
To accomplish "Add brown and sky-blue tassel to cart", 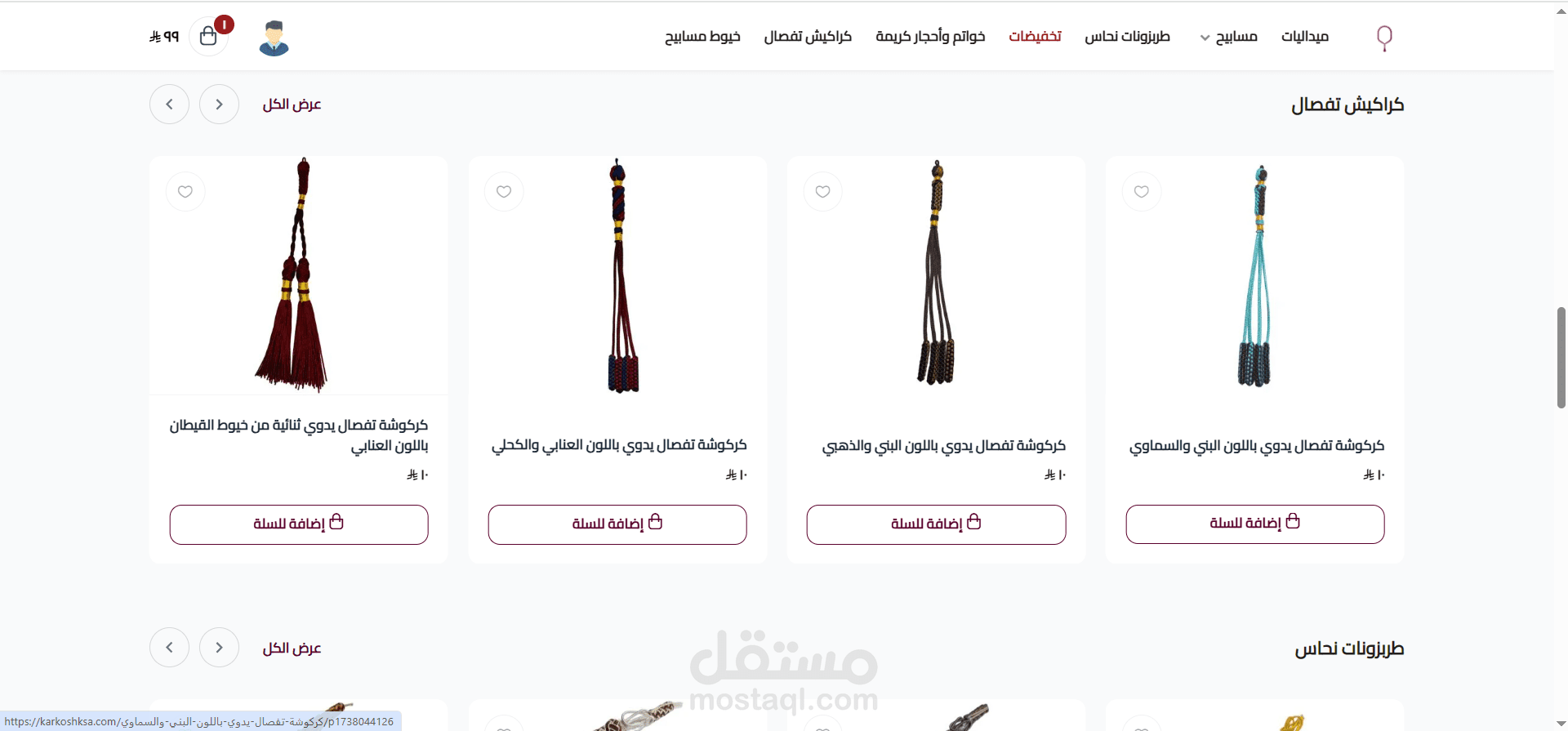I will (x=1255, y=524).
